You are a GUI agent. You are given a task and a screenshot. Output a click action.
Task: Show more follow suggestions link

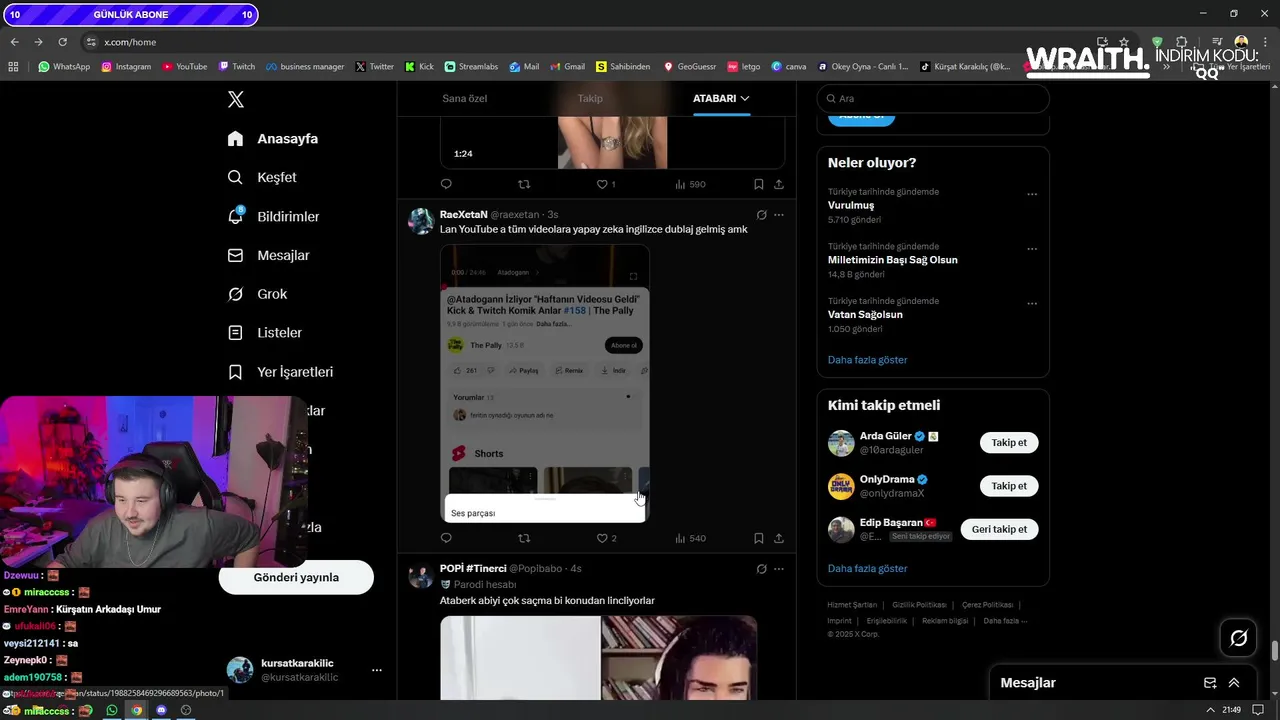(x=867, y=568)
